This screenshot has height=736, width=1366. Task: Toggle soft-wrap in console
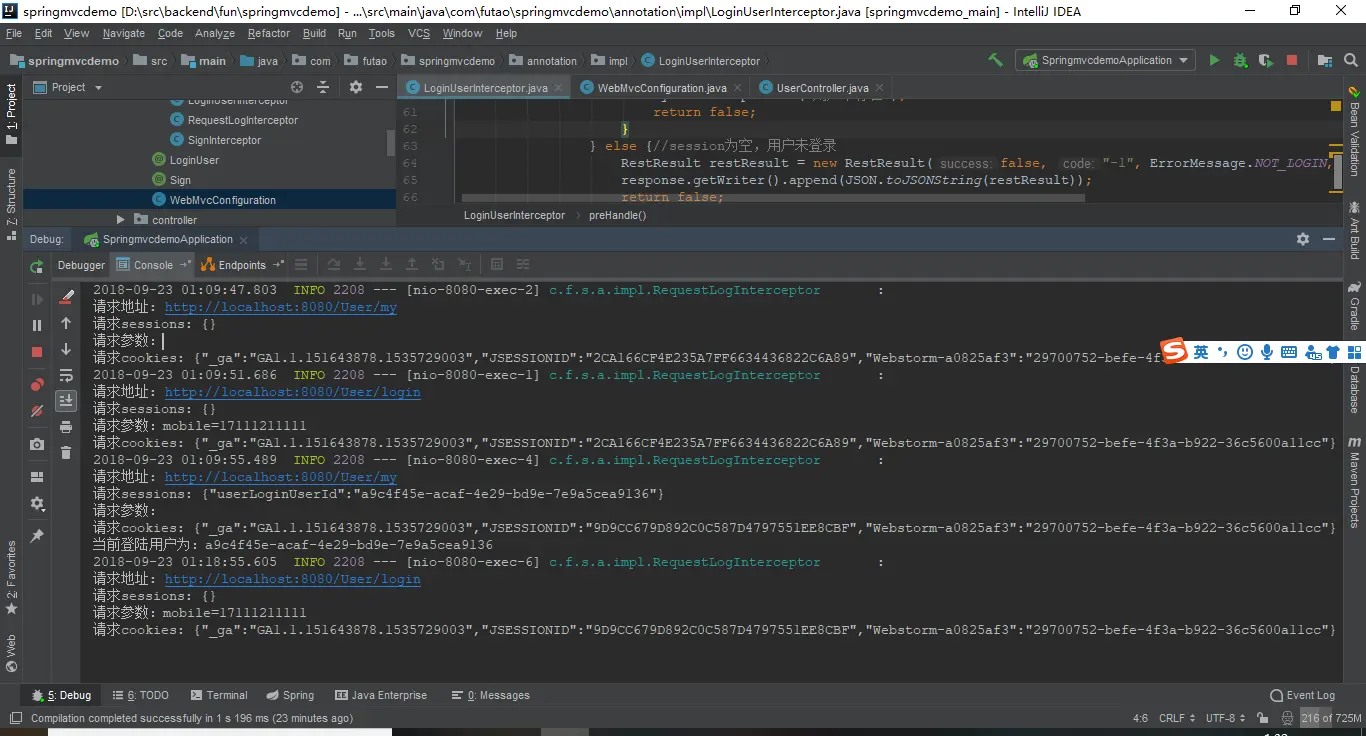click(66, 375)
